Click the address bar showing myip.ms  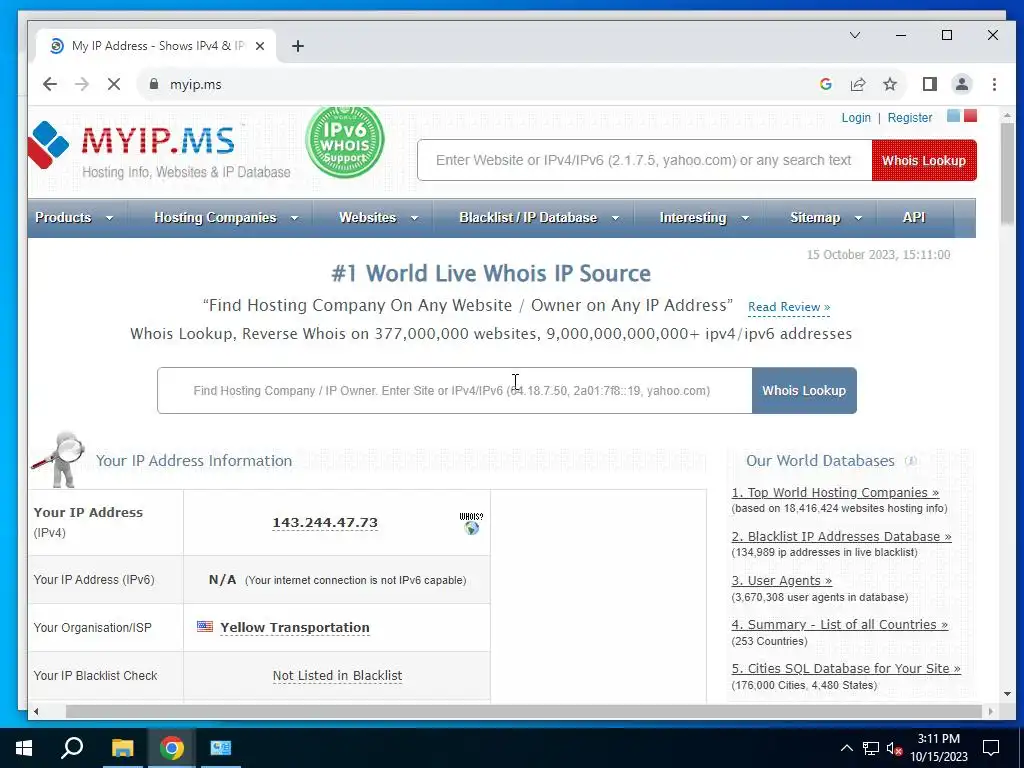coord(477,84)
